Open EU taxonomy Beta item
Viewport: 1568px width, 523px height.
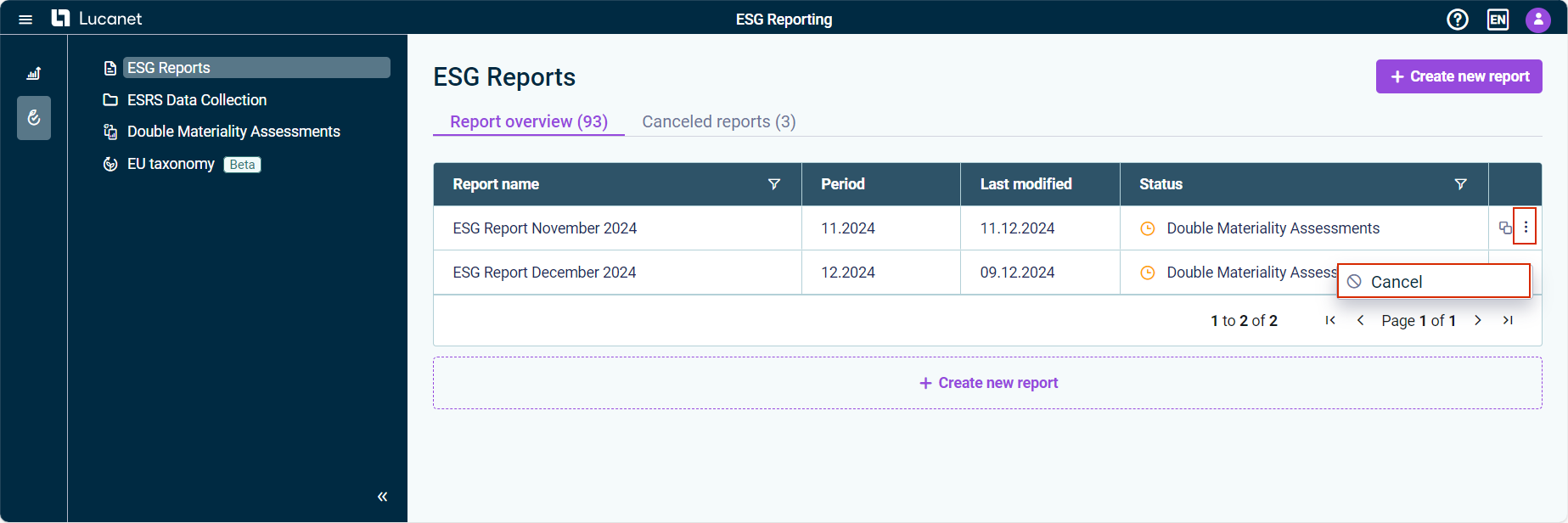182,164
